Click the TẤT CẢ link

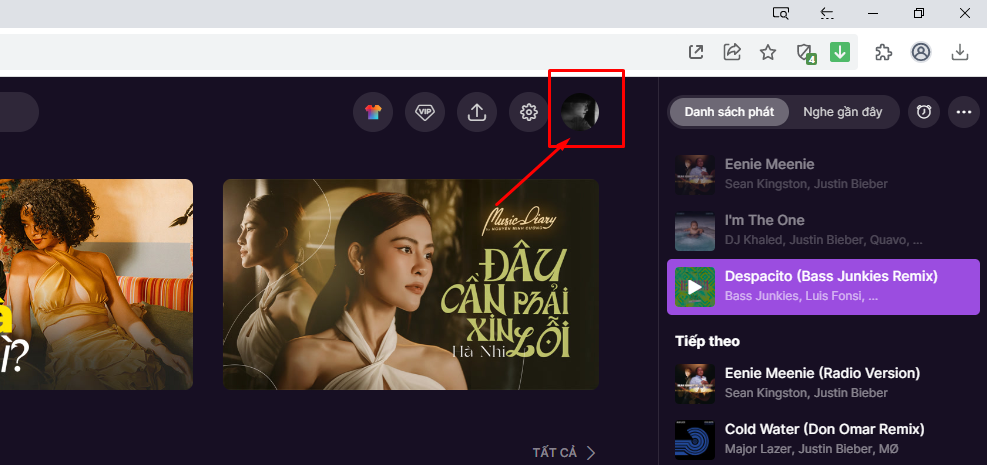pos(555,452)
